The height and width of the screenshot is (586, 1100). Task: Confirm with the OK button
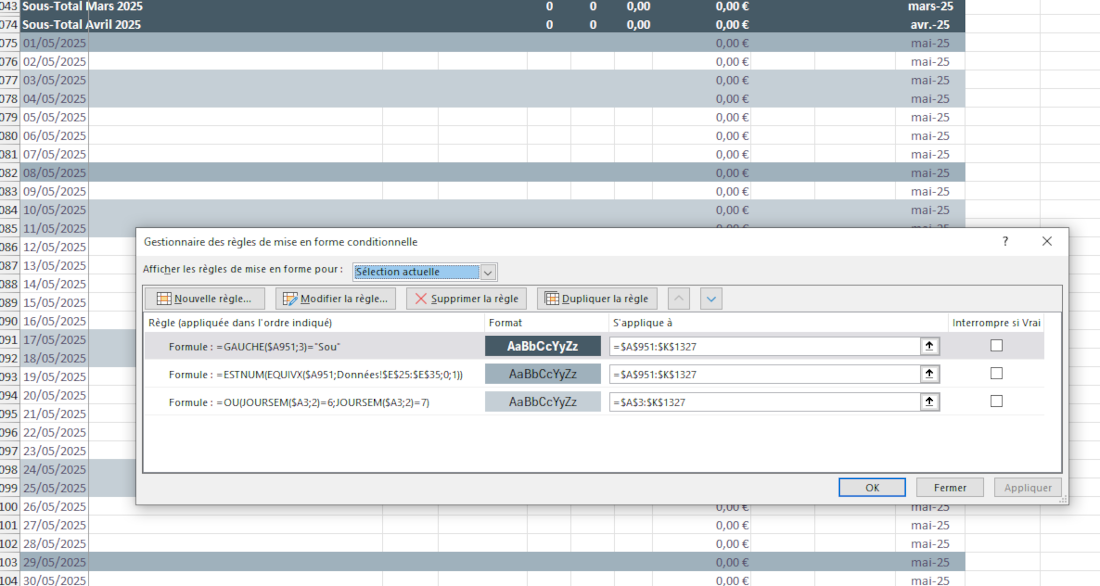point(872,488)
